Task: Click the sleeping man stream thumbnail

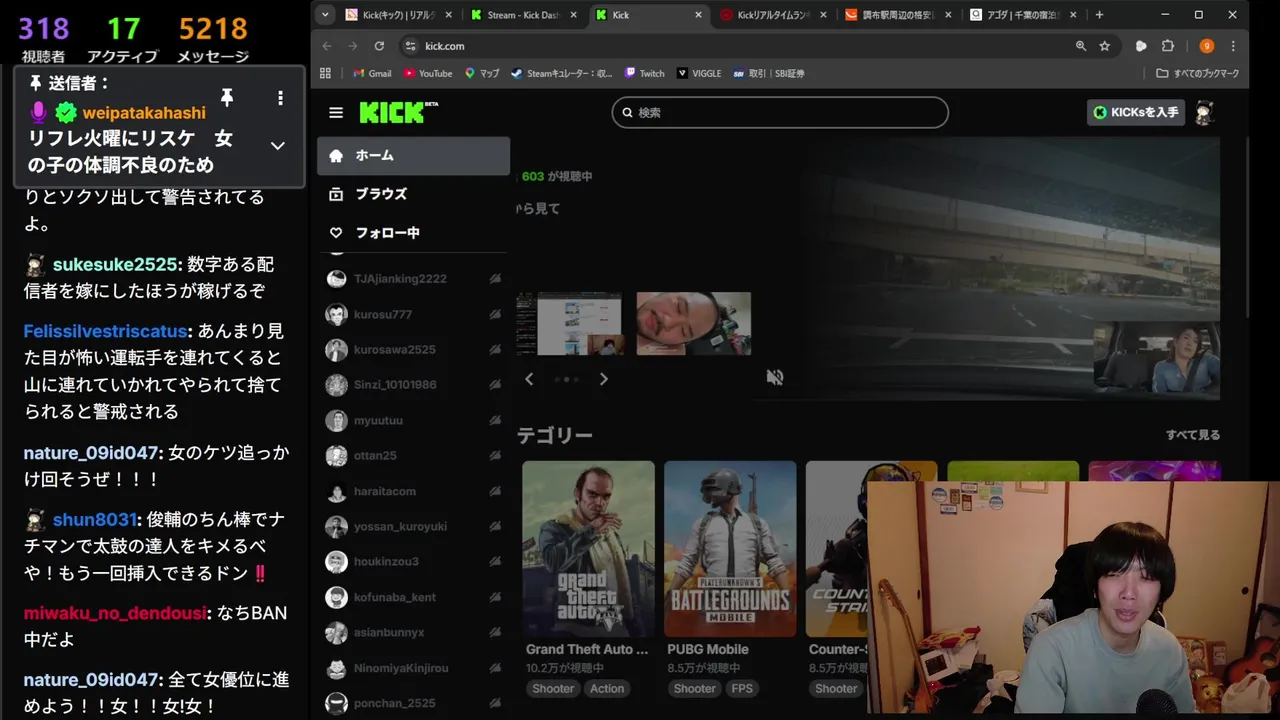Action: coord(693,323)
